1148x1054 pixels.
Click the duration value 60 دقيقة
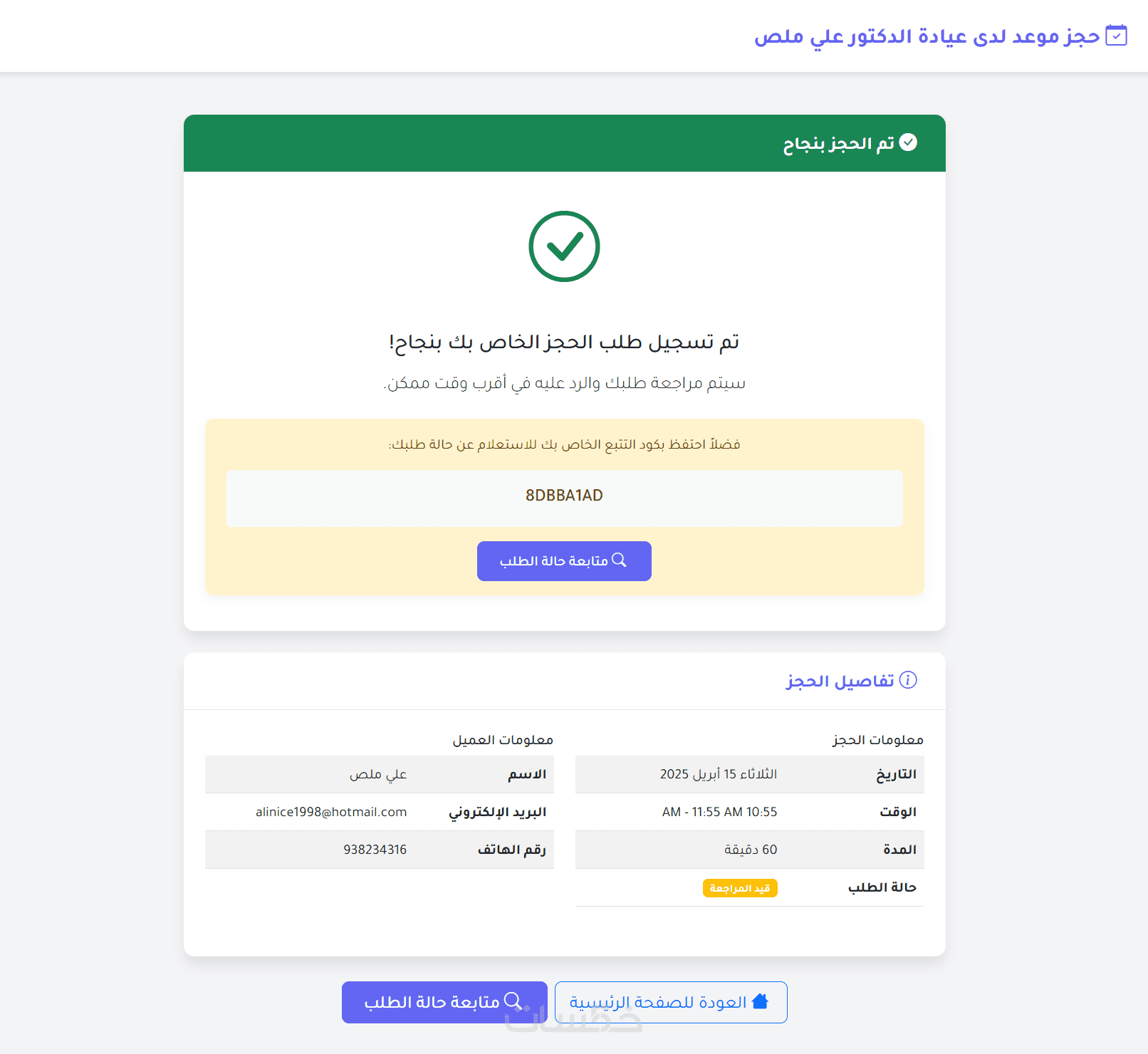tap(750, 850)
